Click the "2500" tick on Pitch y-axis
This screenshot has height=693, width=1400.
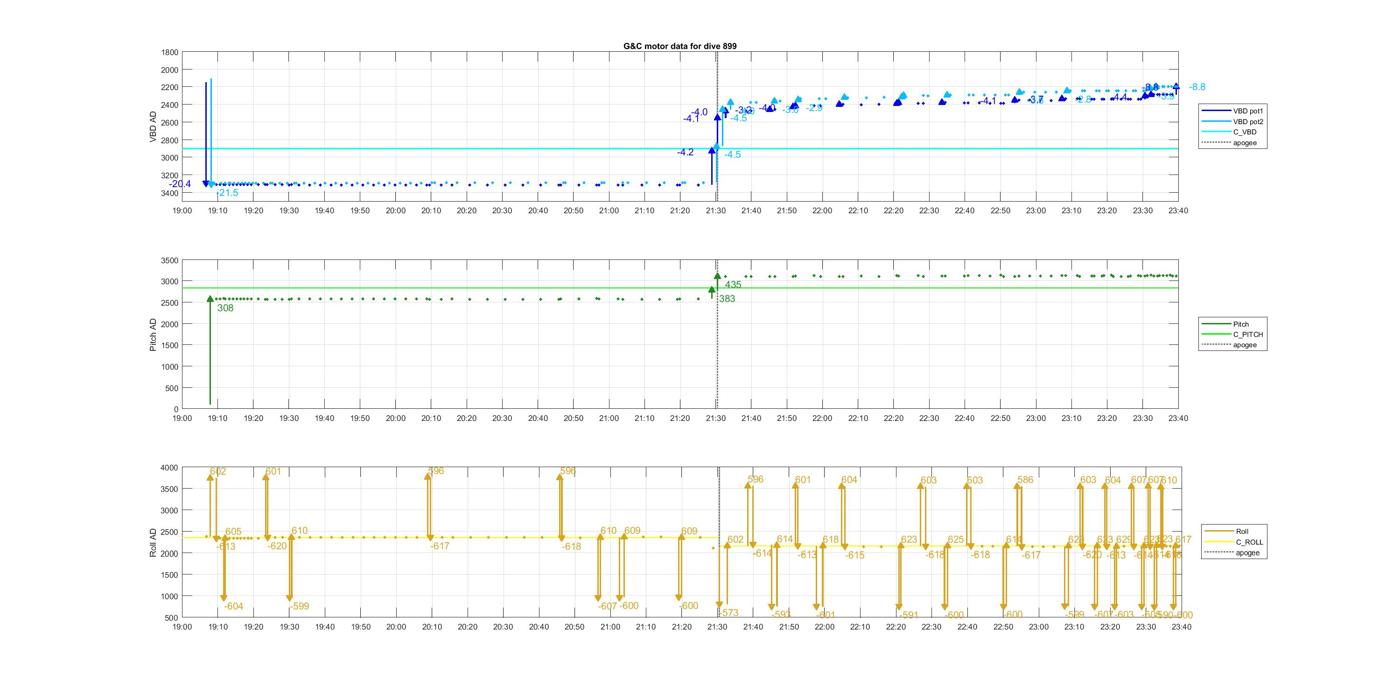tap(170, 303)
